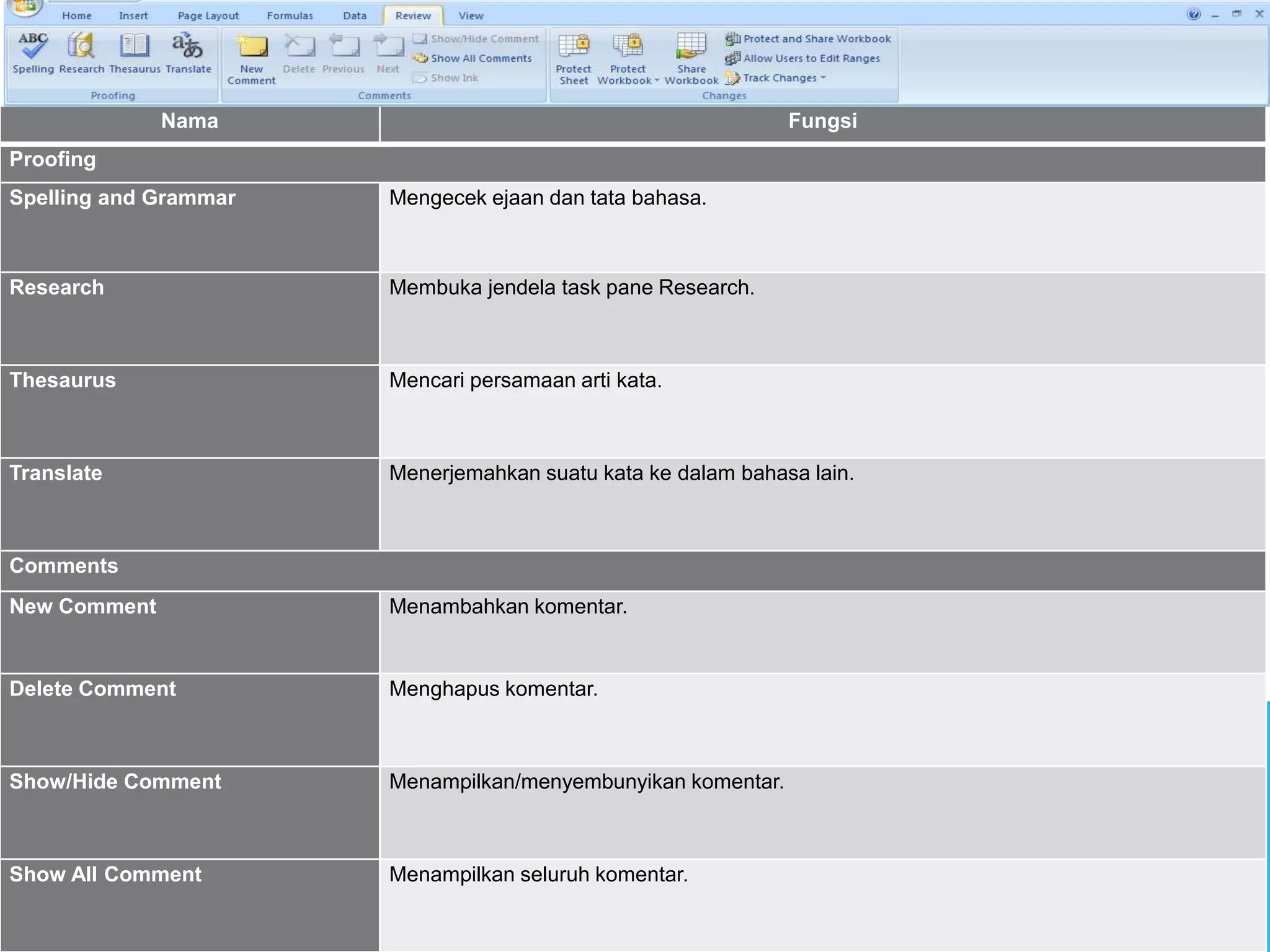Click the 'Thesaurus' table cell
The height and width of the screenshot is (952, 1270).
[x=190, y=412]
